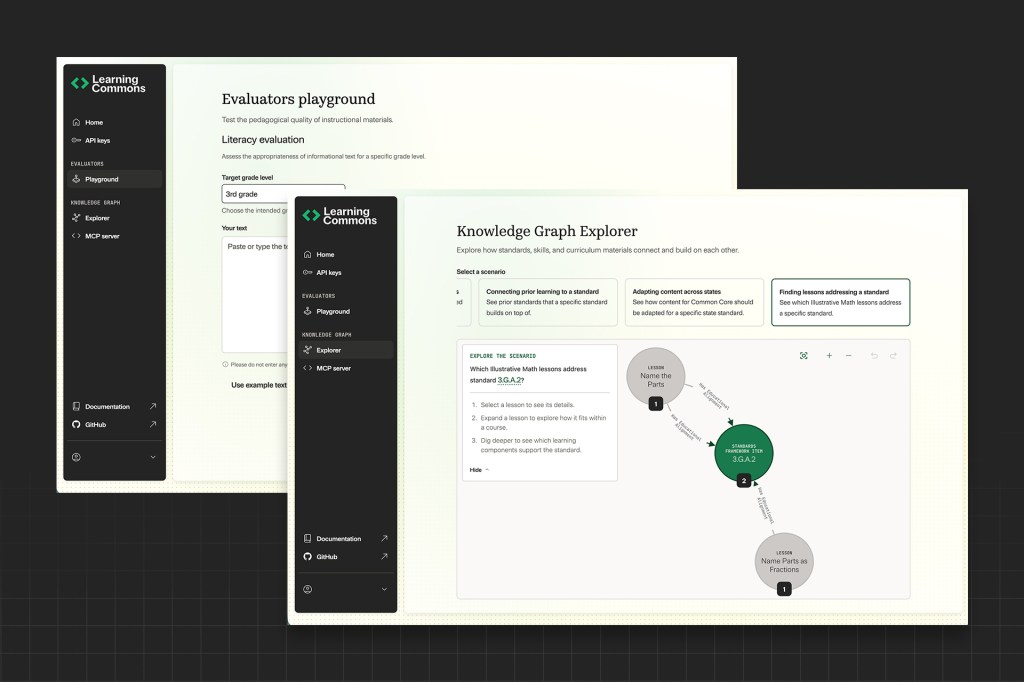This screenshot has height=682, width=1024.
Task: Open API keys in Explorer window sidebar
Action: click(x=345, y=272)
